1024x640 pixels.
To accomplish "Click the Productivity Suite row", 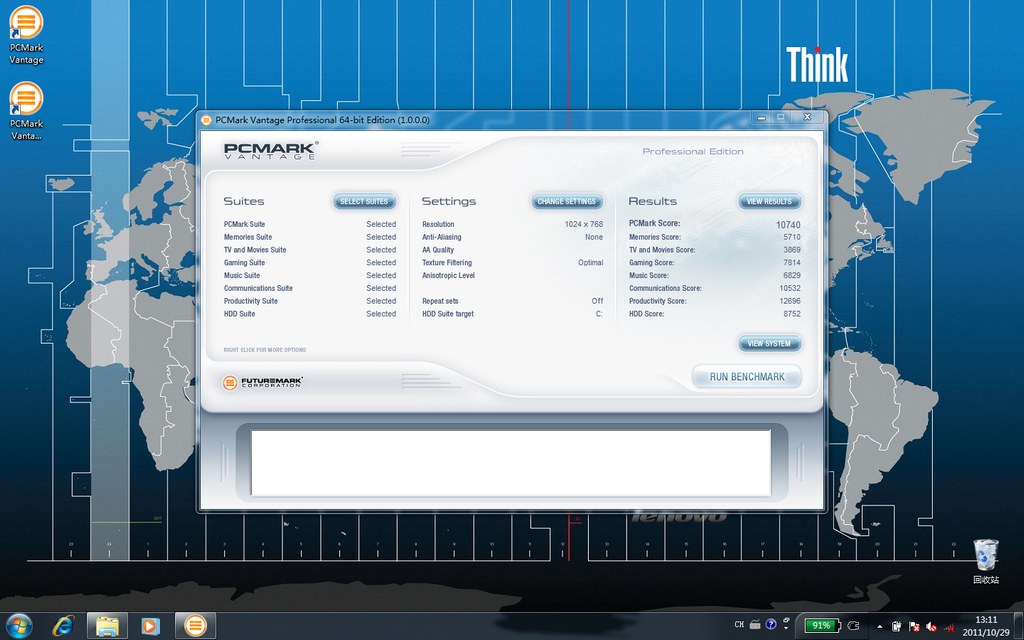I will (x=310, y=301).
